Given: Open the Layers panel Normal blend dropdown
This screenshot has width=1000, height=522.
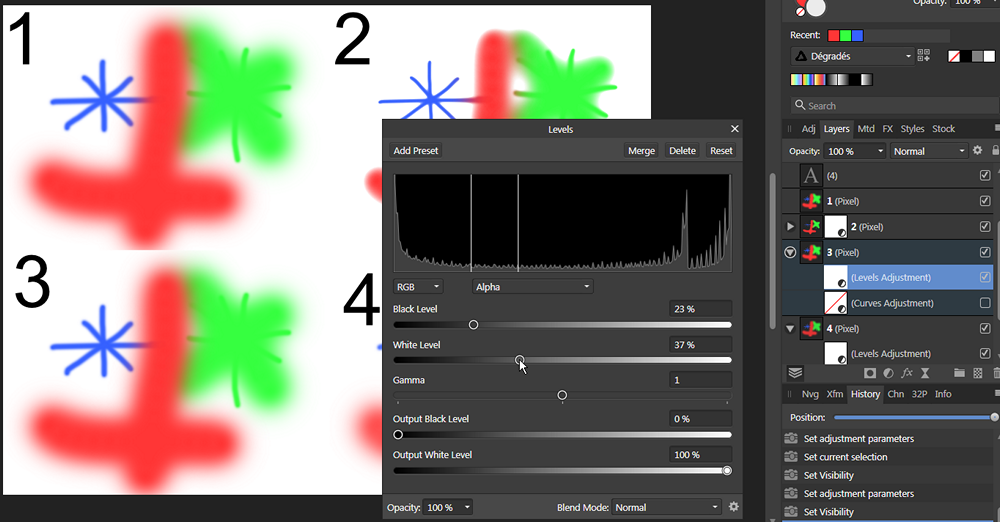Looking at the screenshot, I should 929,151.
